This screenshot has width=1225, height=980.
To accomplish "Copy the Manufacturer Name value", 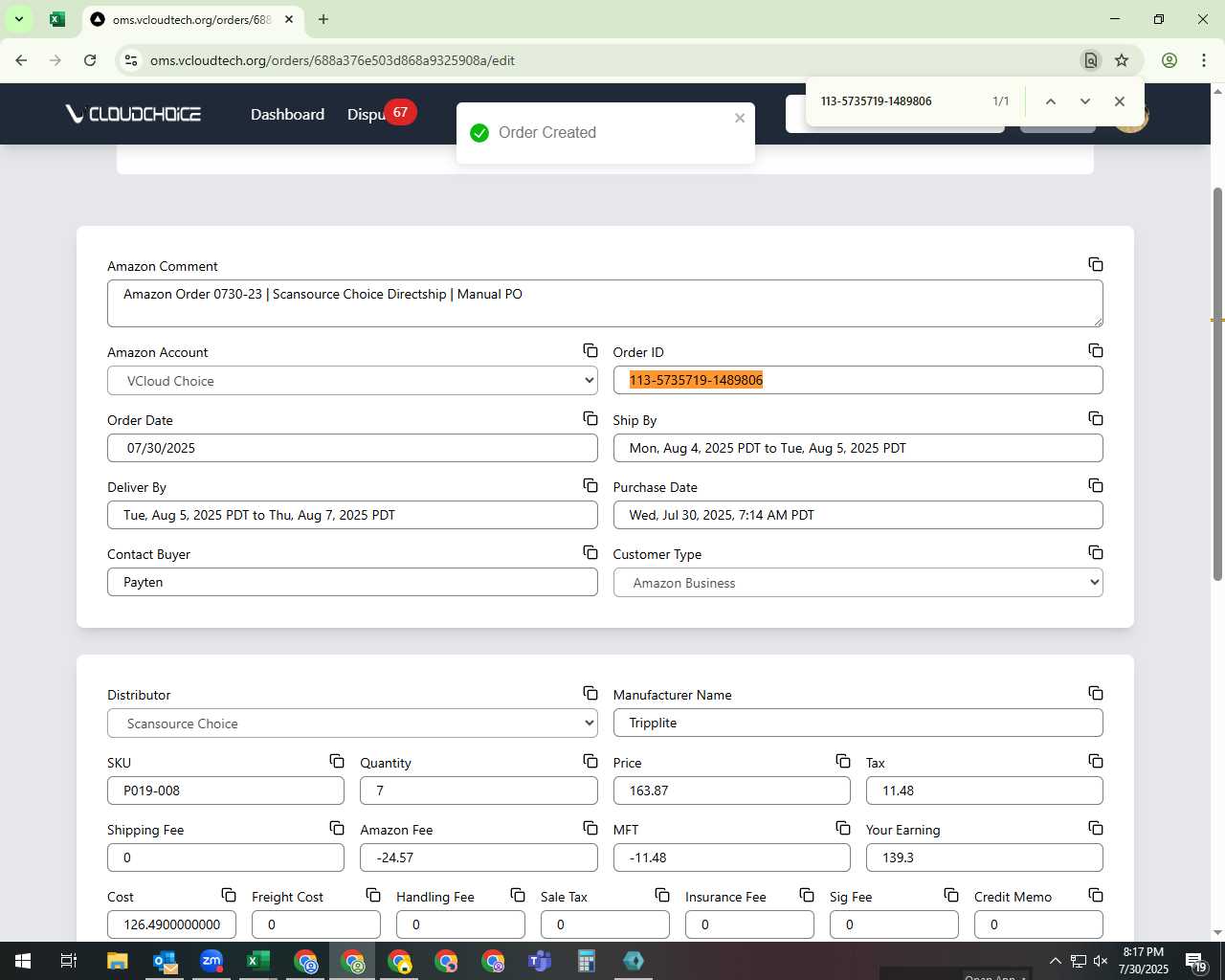I will 1096,693.
